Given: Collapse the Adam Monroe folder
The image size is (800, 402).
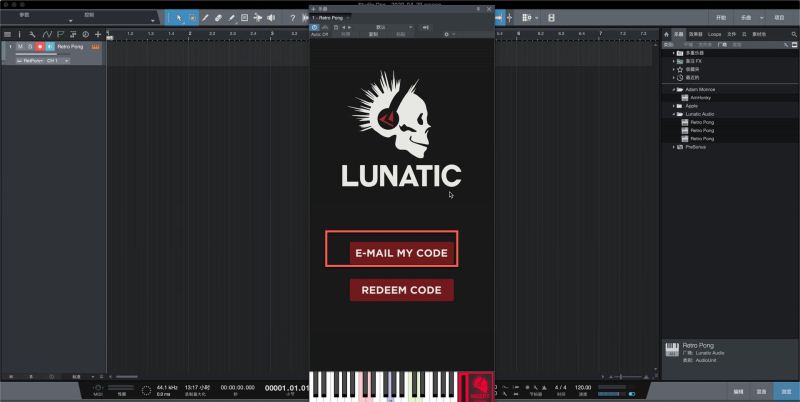Looking at the screenshot, I should point(673,89).
